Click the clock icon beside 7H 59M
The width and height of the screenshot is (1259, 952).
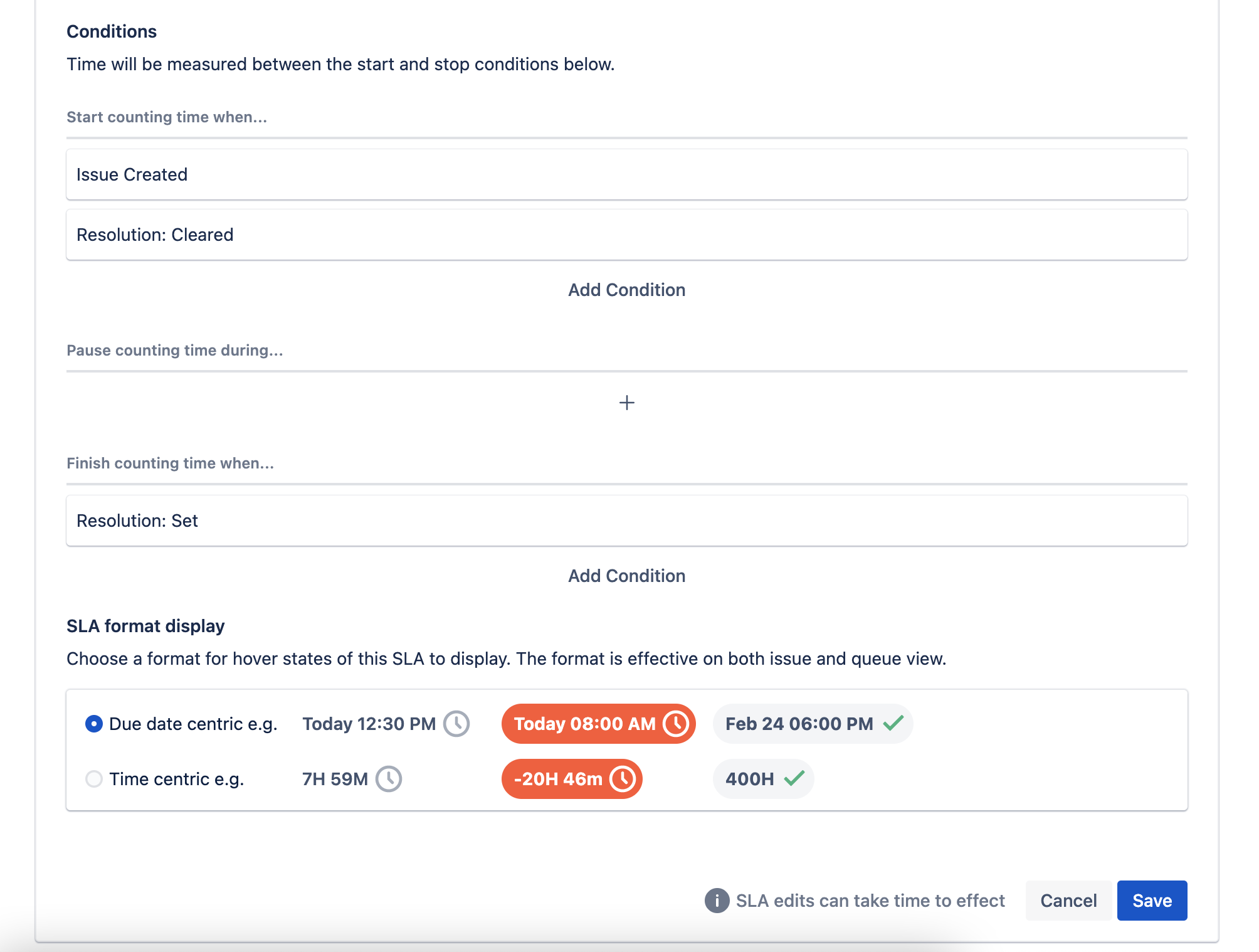(389, 779)
